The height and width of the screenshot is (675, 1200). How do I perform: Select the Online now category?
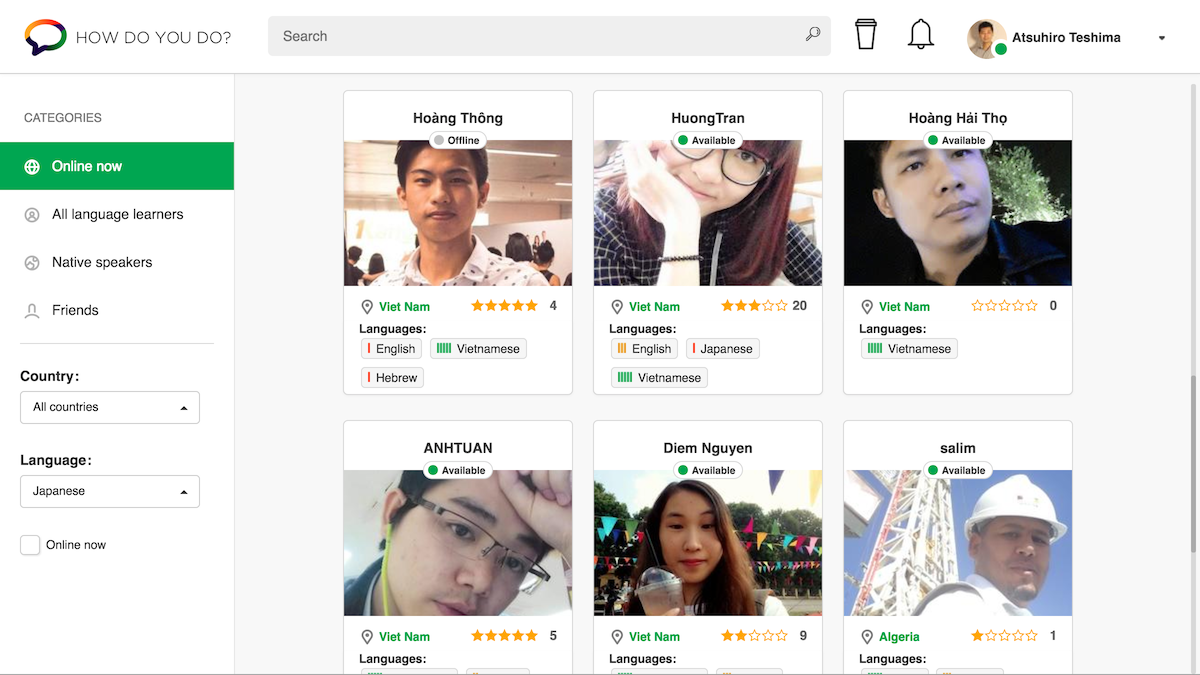pos(116,166)
